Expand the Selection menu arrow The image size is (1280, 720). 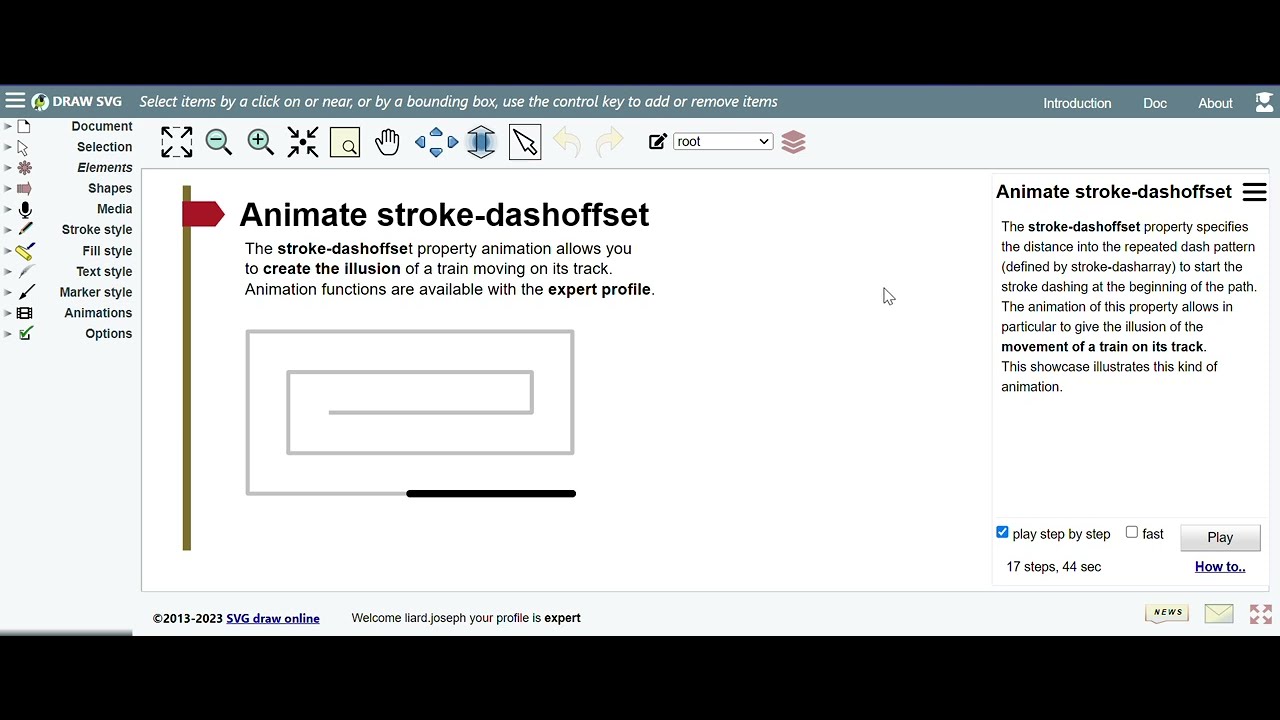(8, 147)
